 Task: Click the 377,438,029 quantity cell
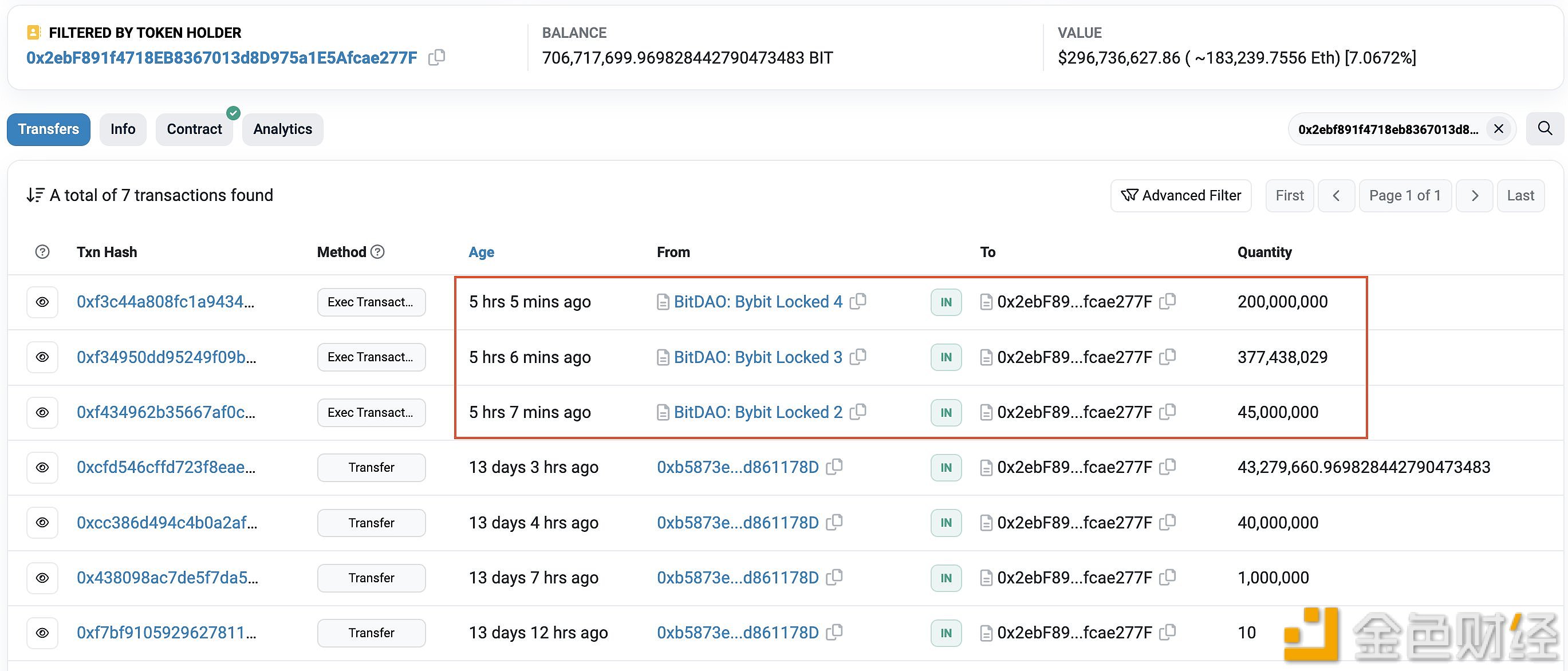[1282, 357]
